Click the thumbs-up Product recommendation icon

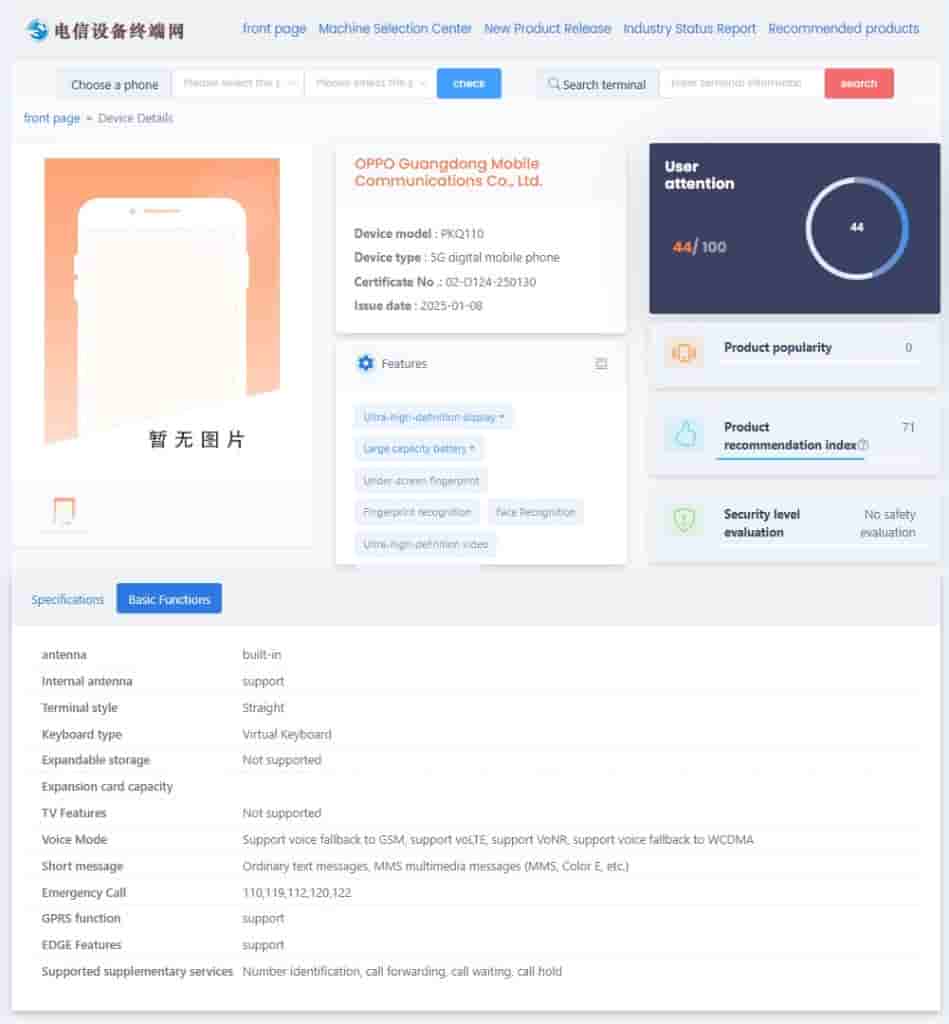(x=684, y=434)
